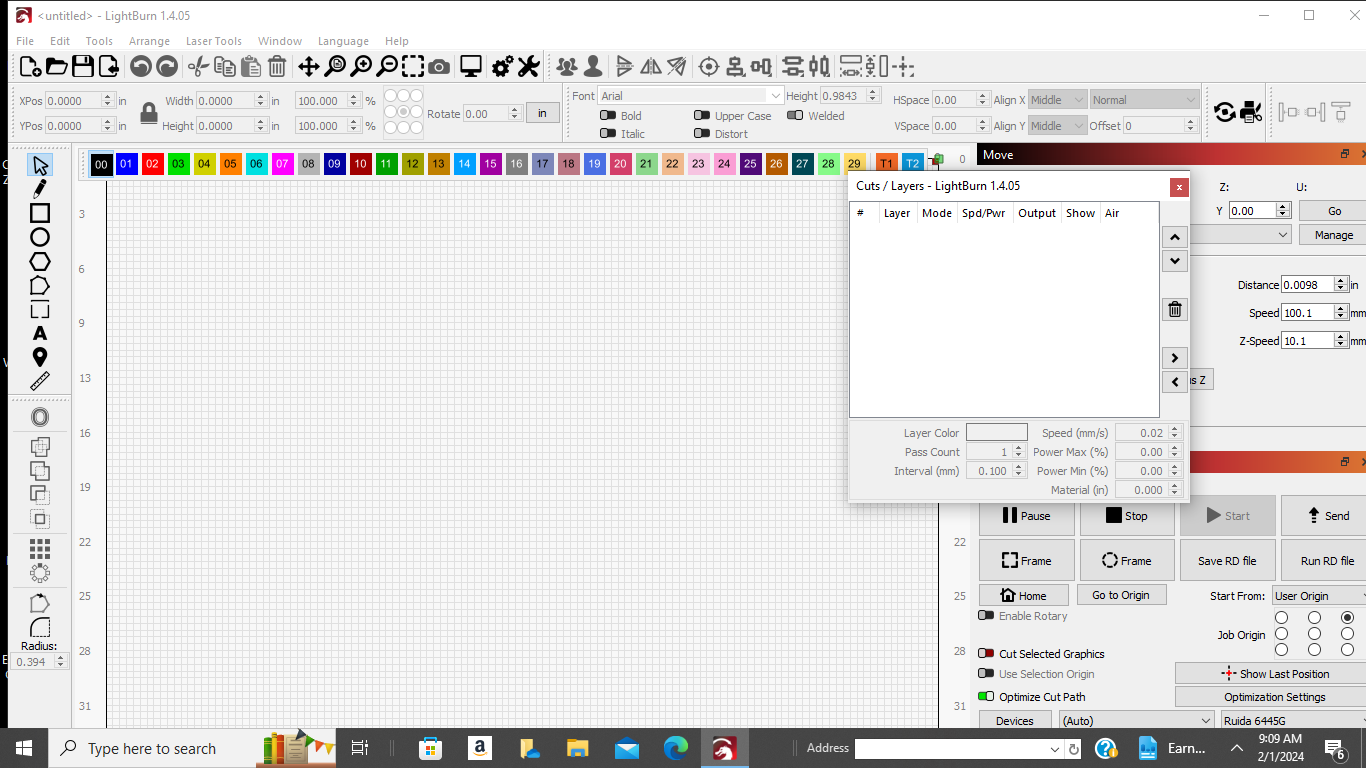Open the Arrange menu
The height and width of the screenshot is (768, 1366).
[x=149, y=41]
